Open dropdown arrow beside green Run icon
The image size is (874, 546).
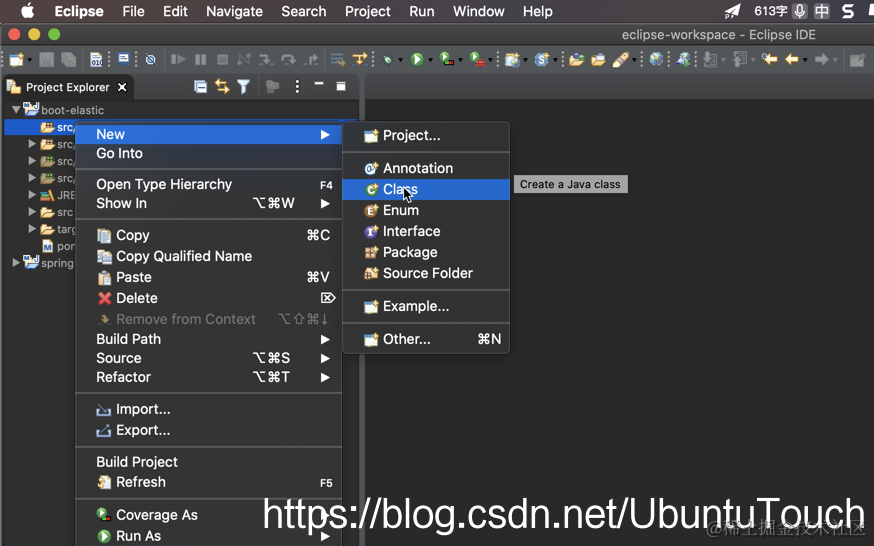coord(430,60)
